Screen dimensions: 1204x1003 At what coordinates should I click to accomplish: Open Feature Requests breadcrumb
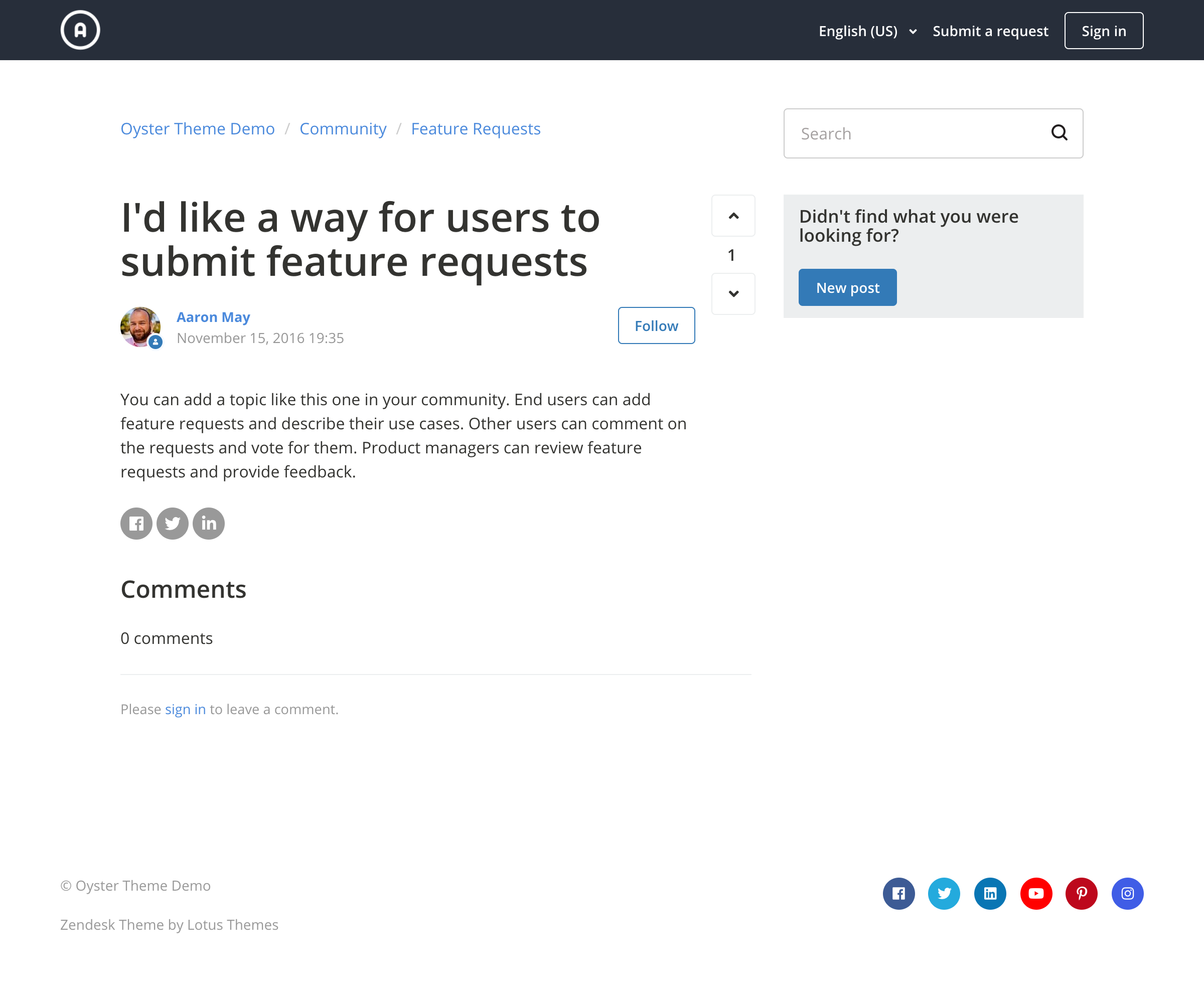coord(475,128)
